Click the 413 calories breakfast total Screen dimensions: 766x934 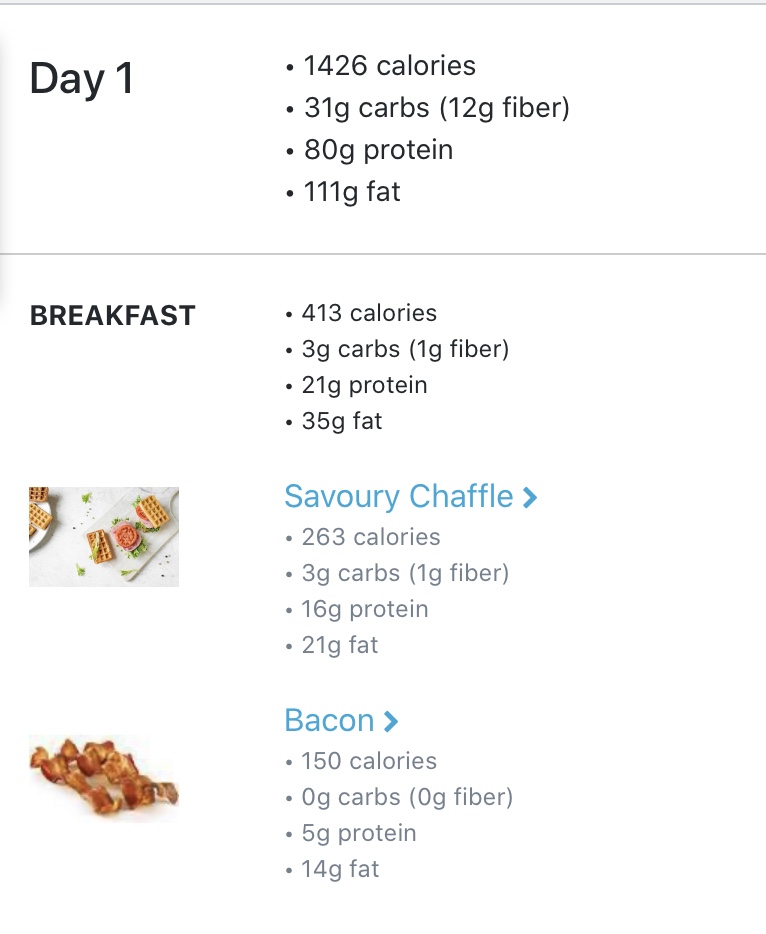(369, 313)
